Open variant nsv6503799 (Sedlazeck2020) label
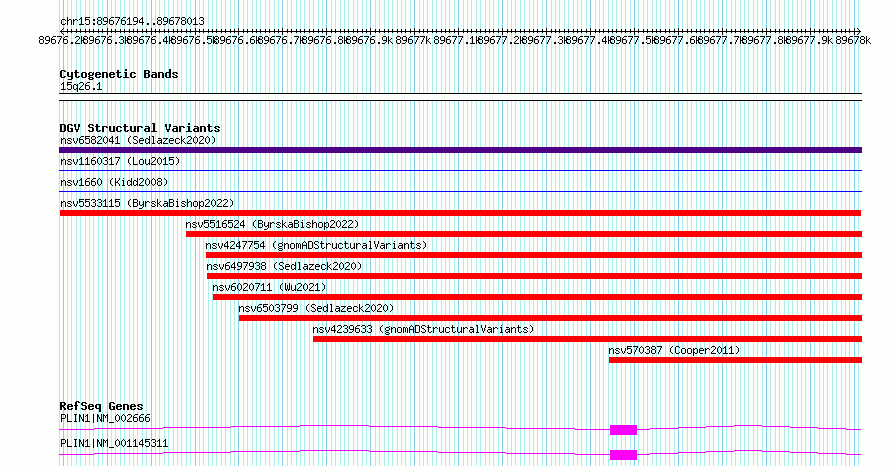Image resolution: width=890 pixels, height=466 pixels. point(316,308)
